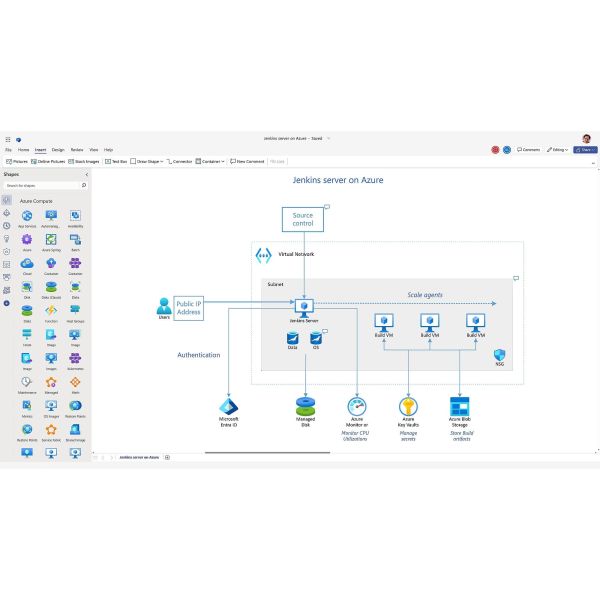Click the diagram title Jenkins server on Azure
The height and width of the screenshot is (600, 600).
[338, 180]
